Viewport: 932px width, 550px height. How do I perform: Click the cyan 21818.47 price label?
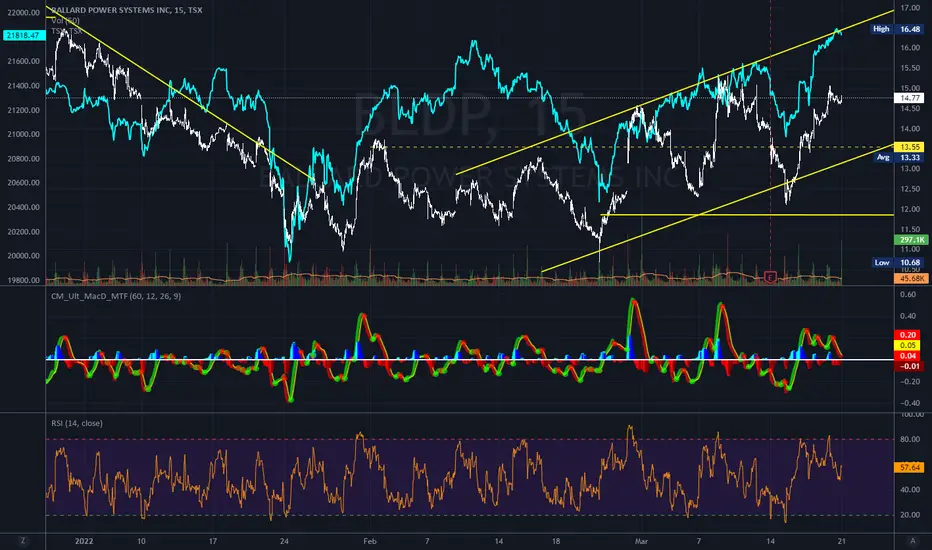click(24, 36)
